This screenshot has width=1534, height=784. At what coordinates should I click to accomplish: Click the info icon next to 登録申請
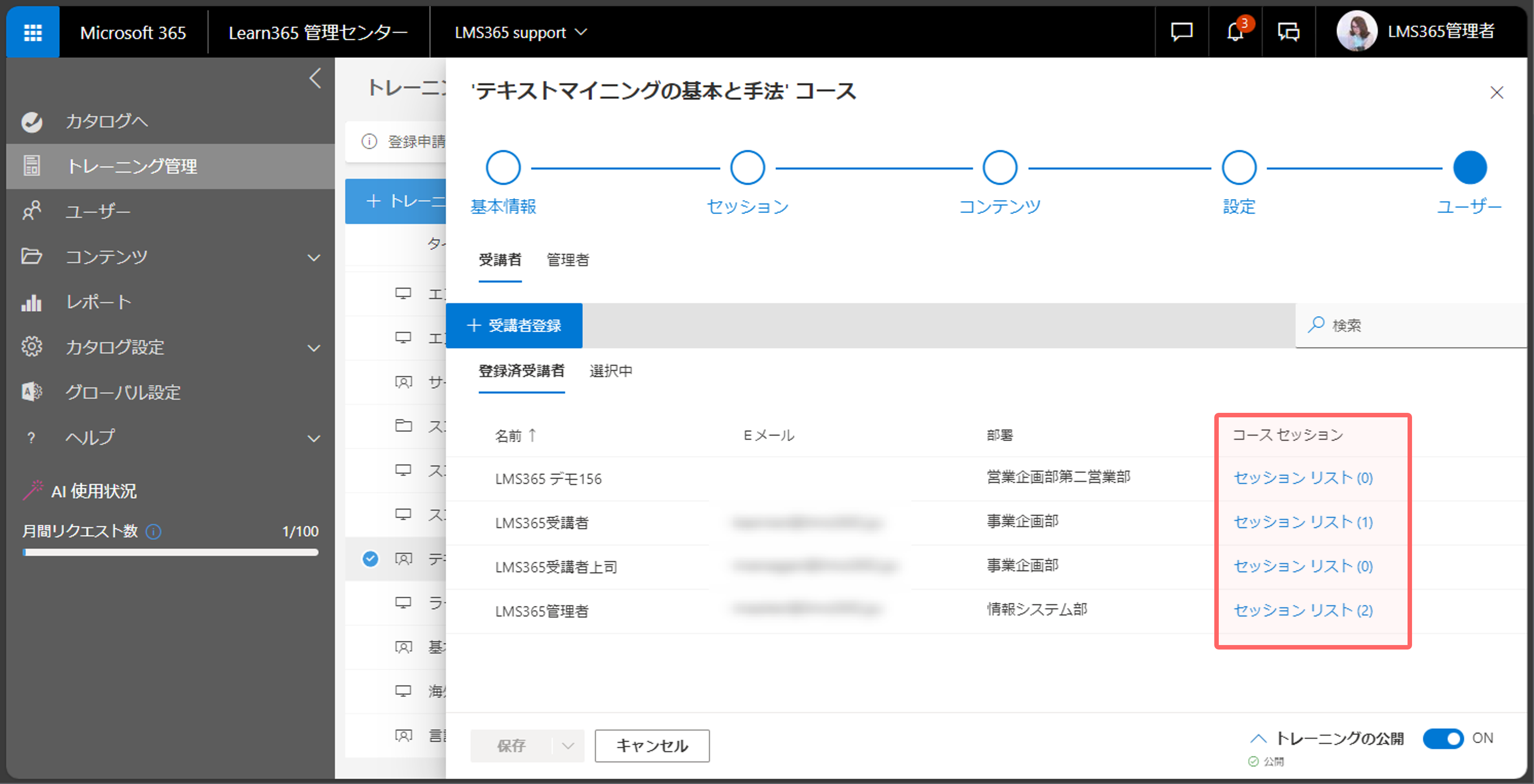click(x=369, y=142)
